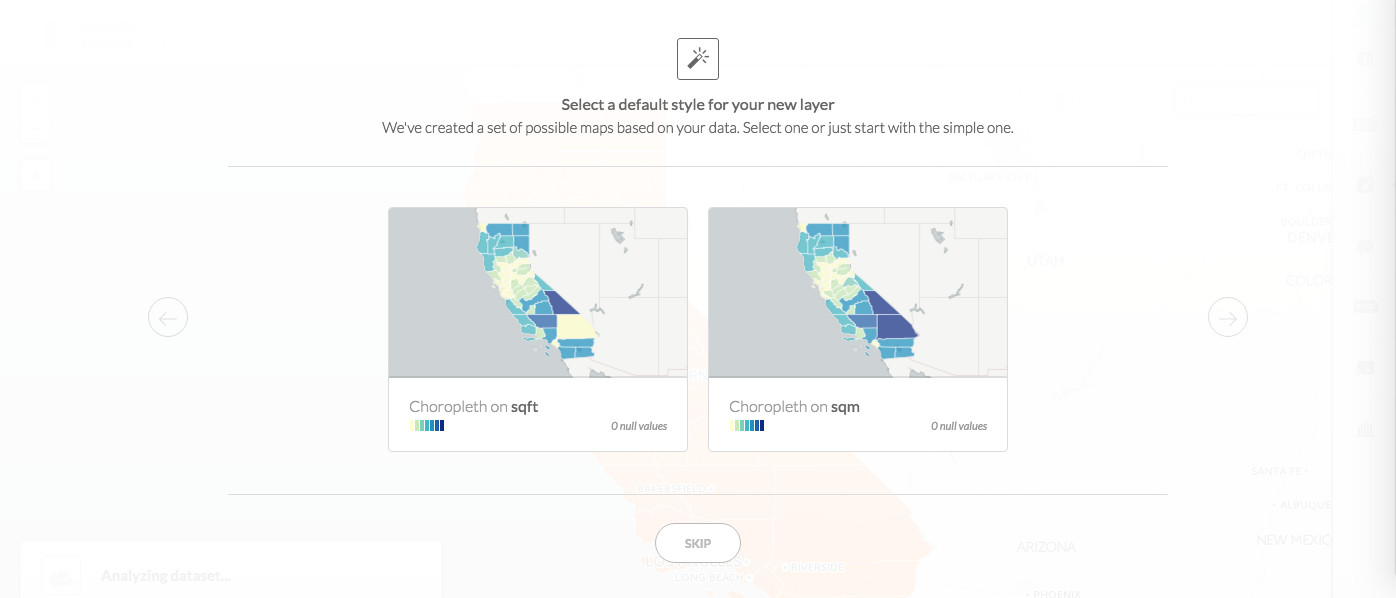Click the "Analyzing dataset..." notification
1396x598 pixels.
pyautogui.click(x=166, y=576)
